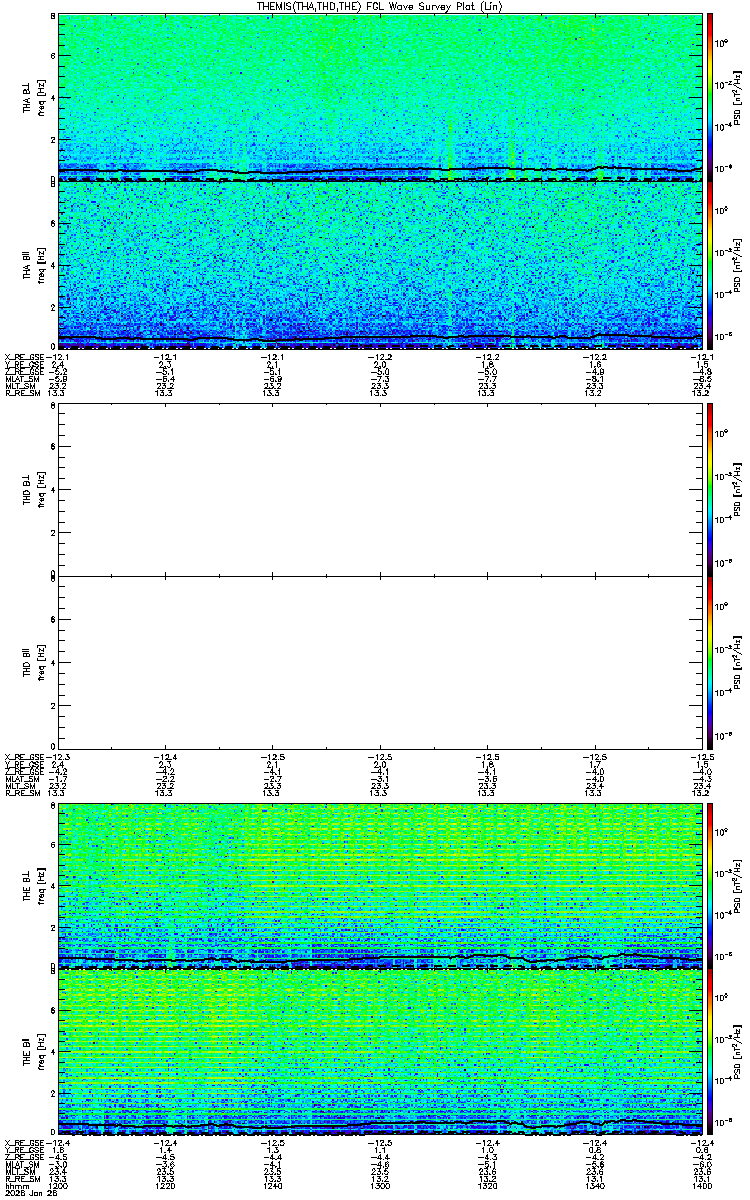Viewport: 750px width, 1200px height.
Task: Click the THA B-perpendicular freq axis label
Action: pos(40,96)
